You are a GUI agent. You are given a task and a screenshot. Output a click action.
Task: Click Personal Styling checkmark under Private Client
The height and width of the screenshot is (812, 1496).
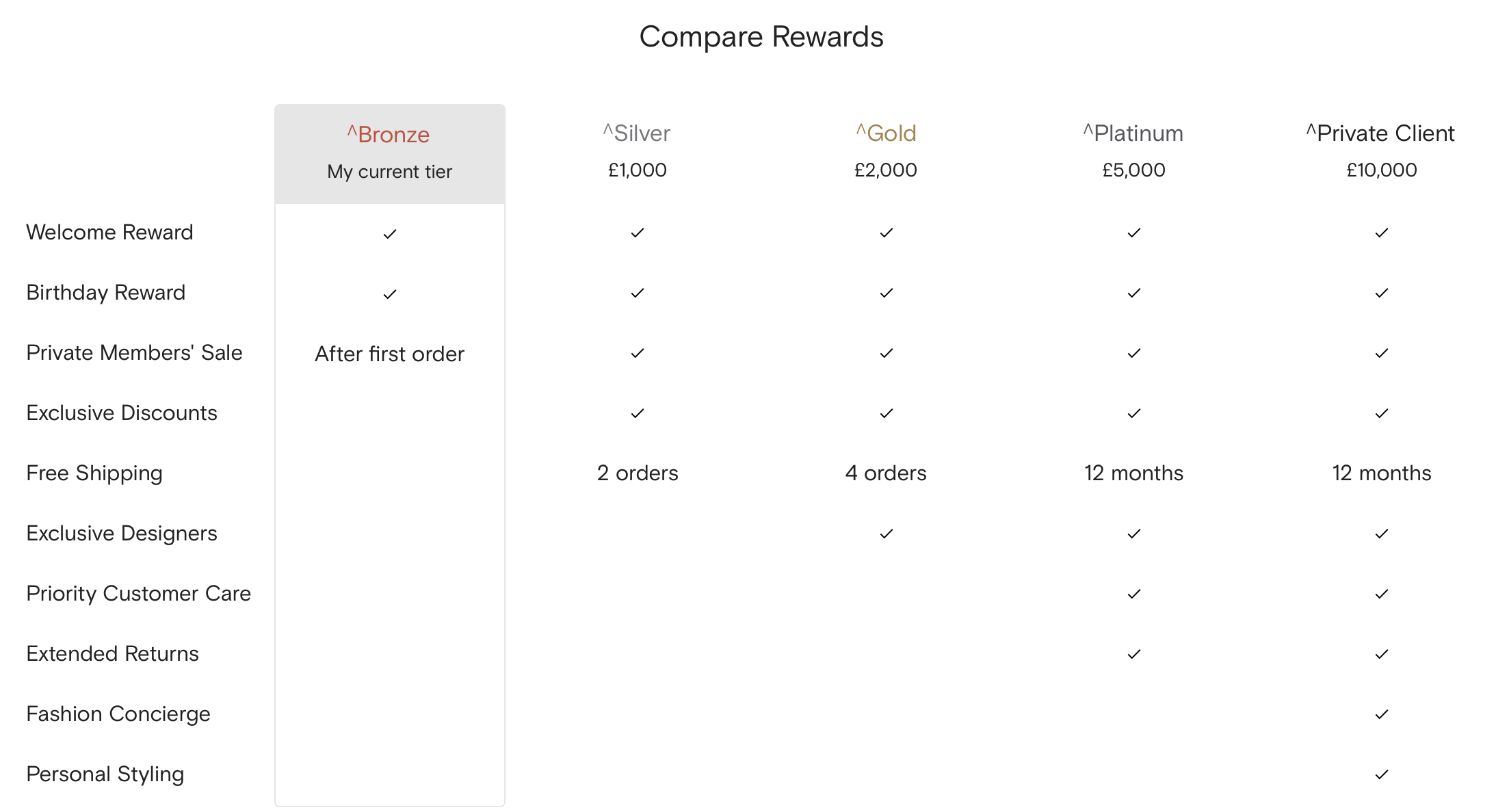[1382, 774]
